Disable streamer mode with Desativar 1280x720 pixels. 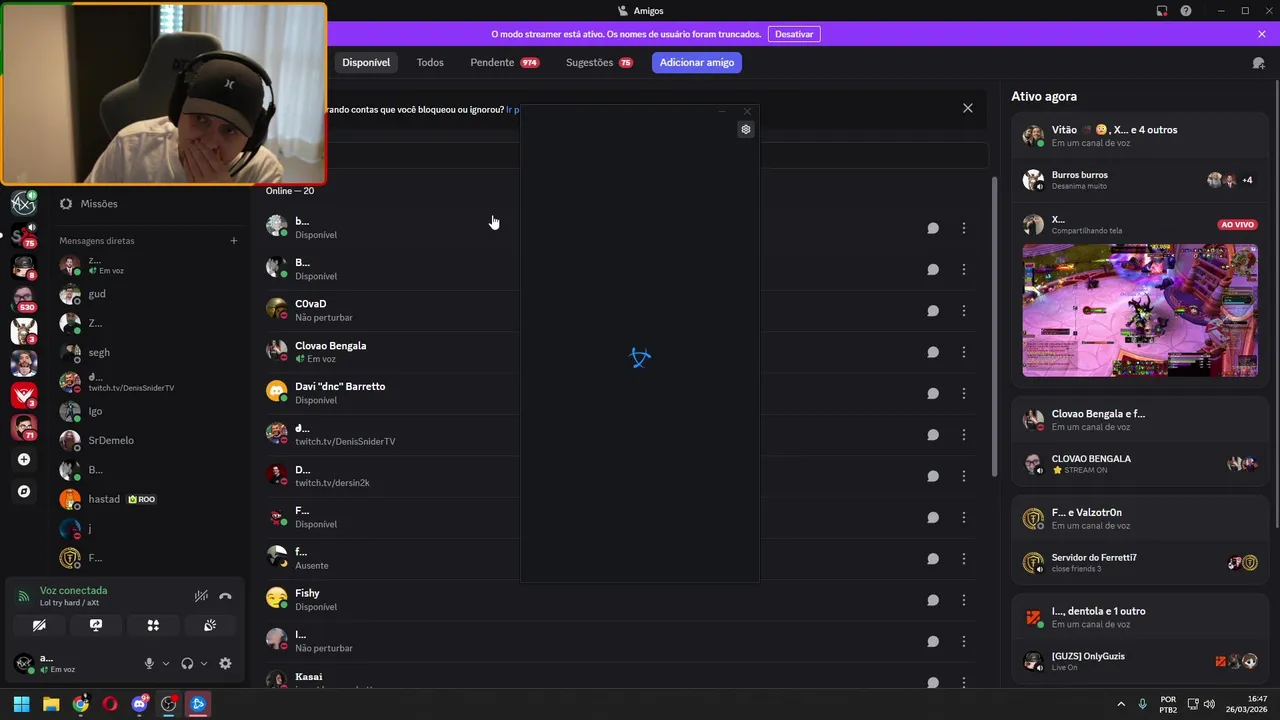pyautogui.click(x=794, y=34)
